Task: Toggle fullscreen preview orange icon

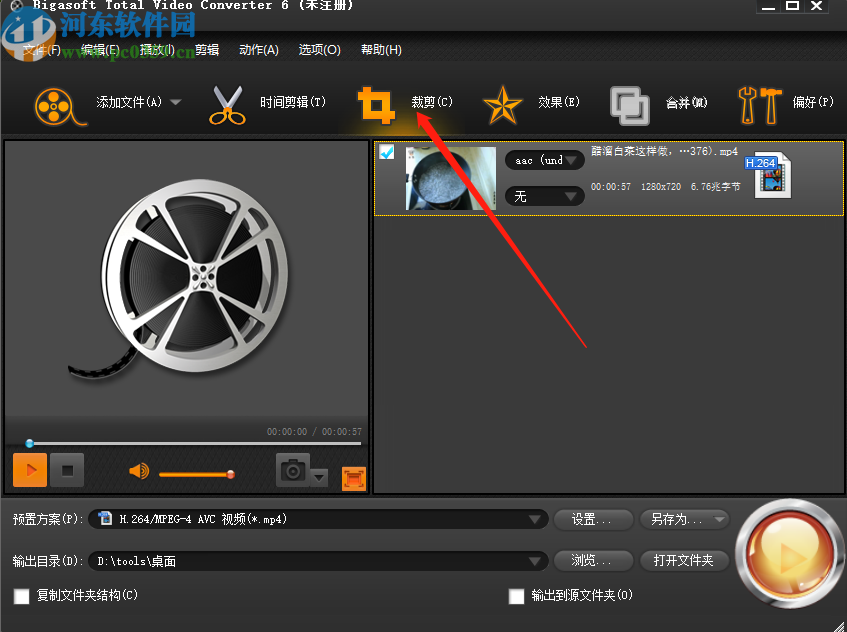Action: (354, 479)
